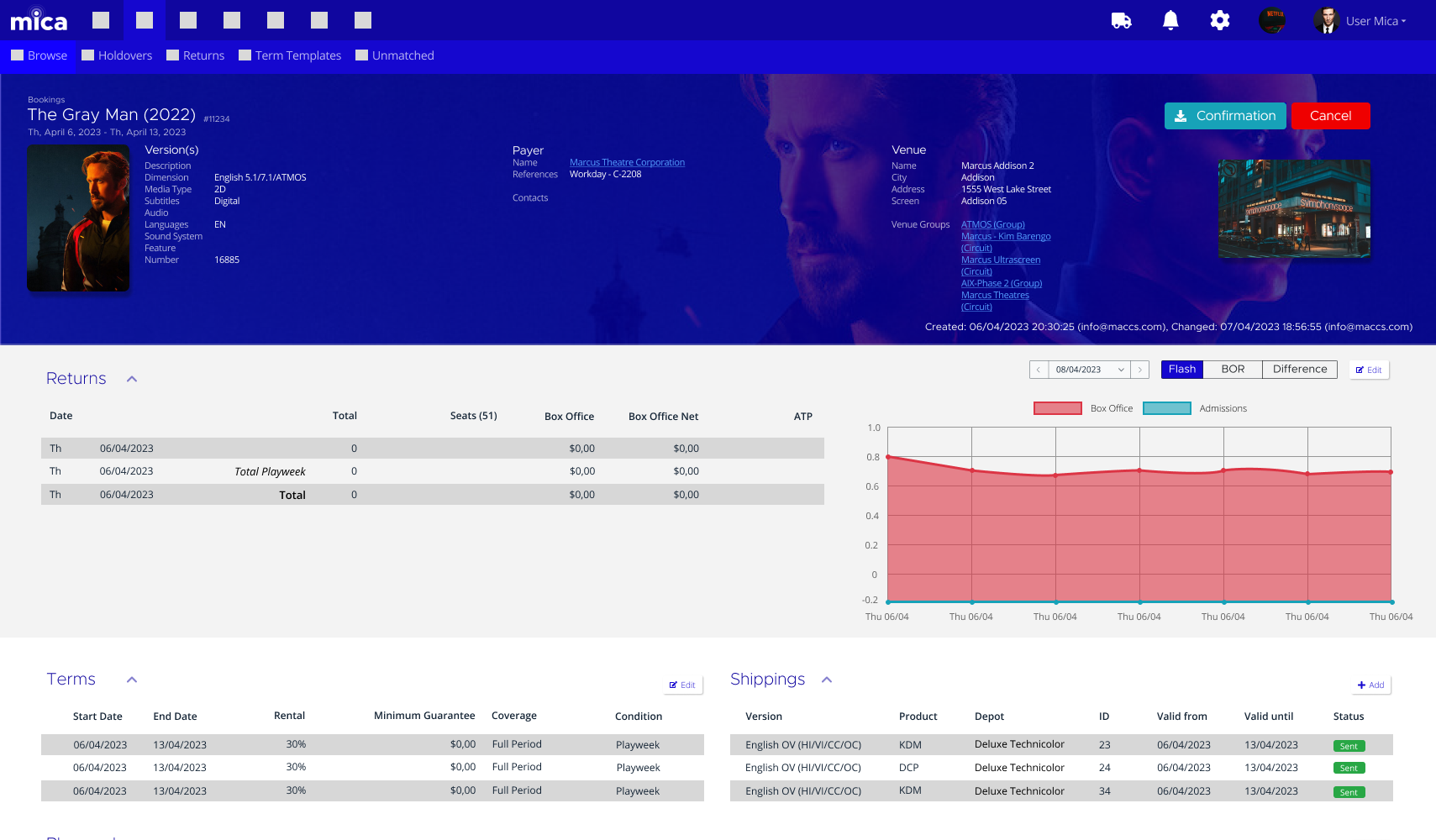Open the Browse tab
The width and height of the screenshot is (1436, 840).
click(39, 55)
